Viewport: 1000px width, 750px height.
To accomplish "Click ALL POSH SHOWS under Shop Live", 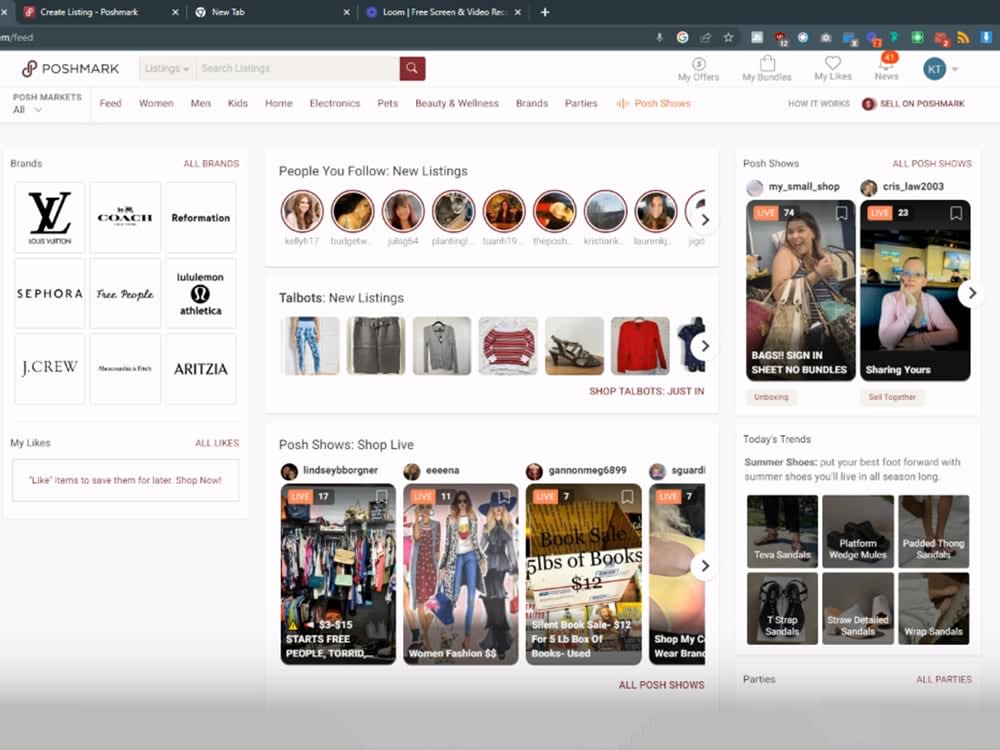I will 661,685.
